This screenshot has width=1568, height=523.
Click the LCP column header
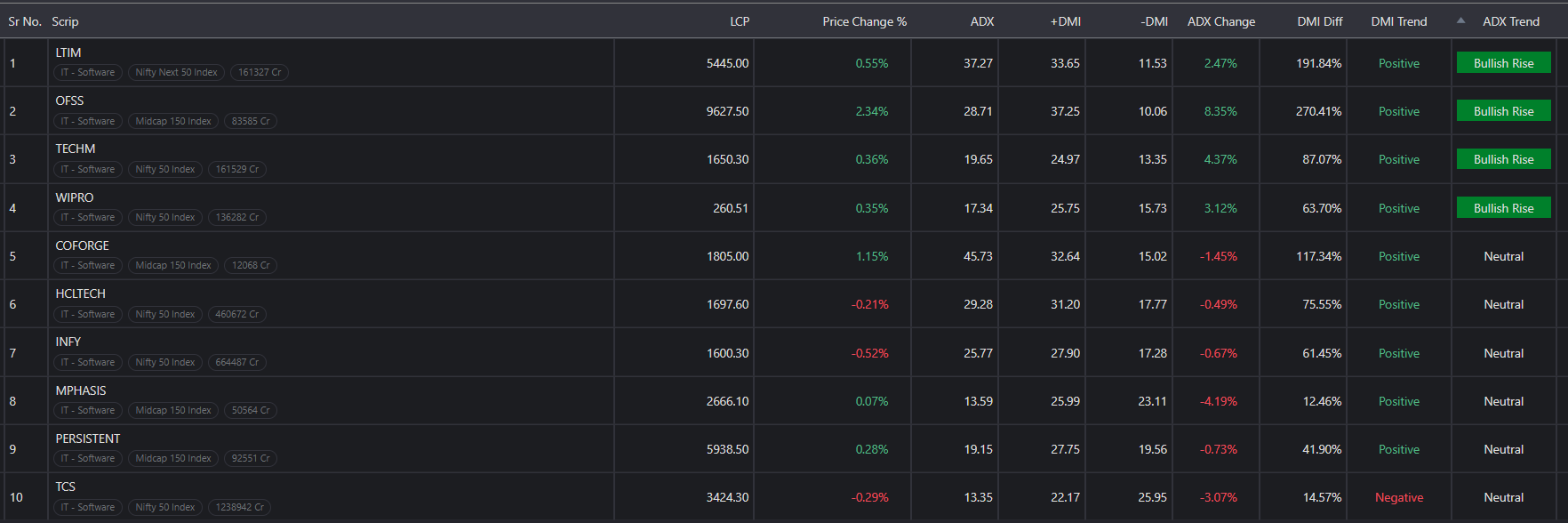point(740,21)
